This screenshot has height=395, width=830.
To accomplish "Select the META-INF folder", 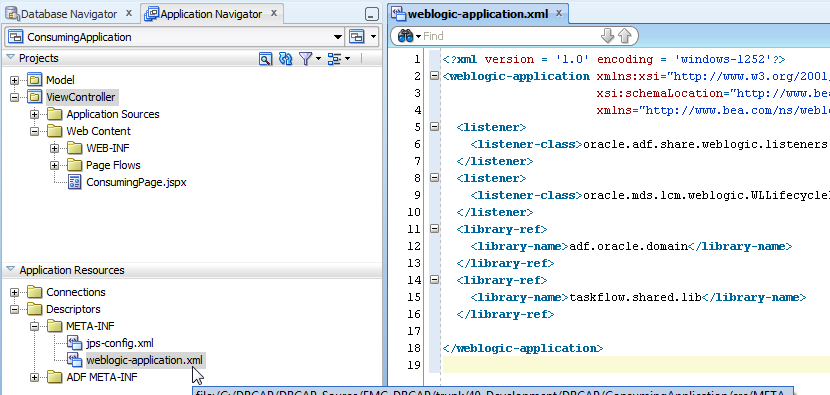I will click(x=90, y=326).
